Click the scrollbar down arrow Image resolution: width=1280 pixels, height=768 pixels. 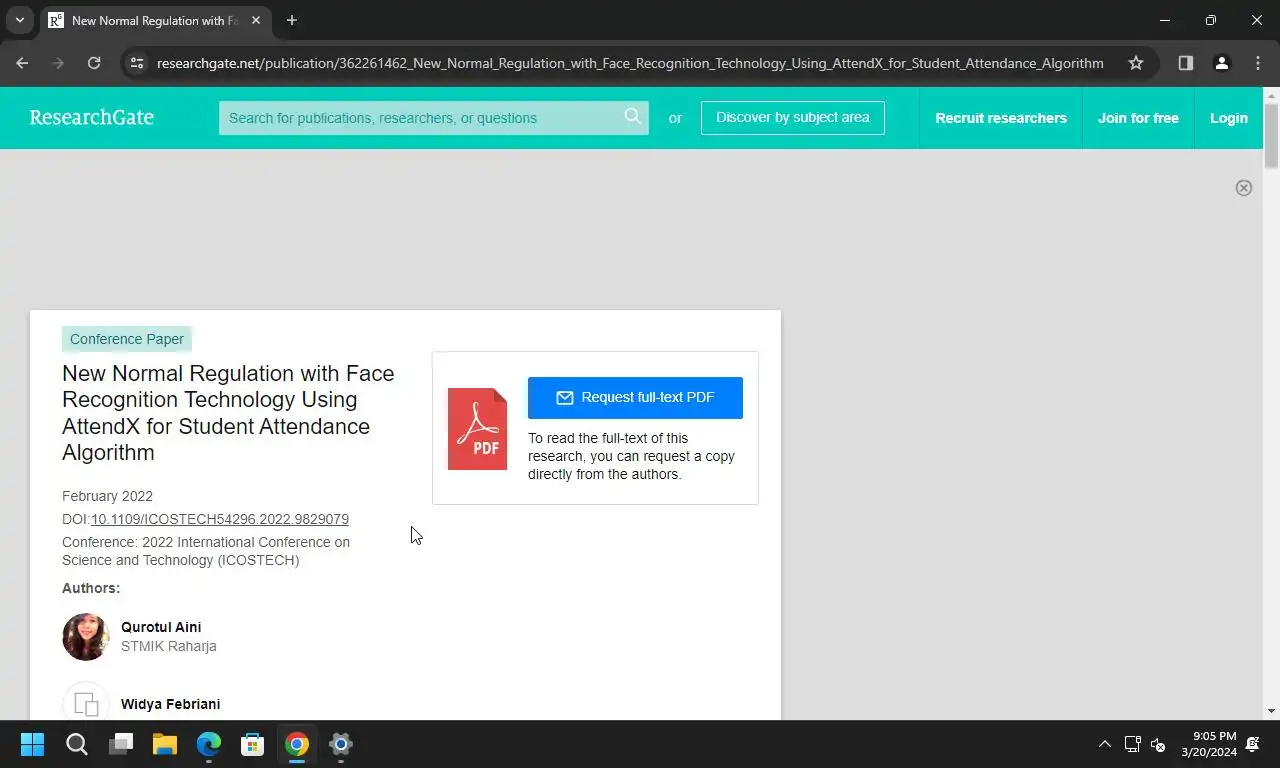(x=1271, y=711)
